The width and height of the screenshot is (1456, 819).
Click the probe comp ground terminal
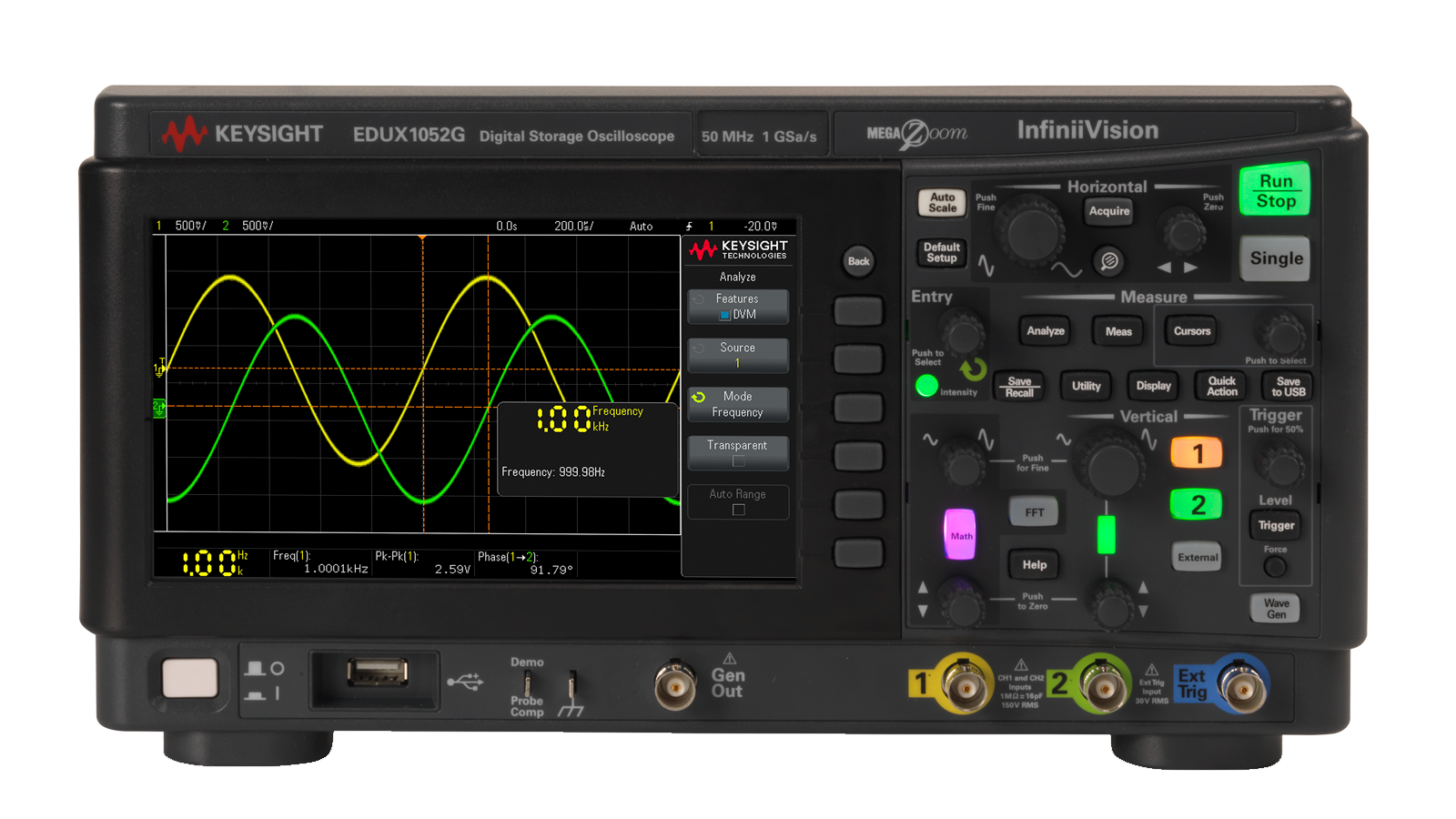coord(572,684)
